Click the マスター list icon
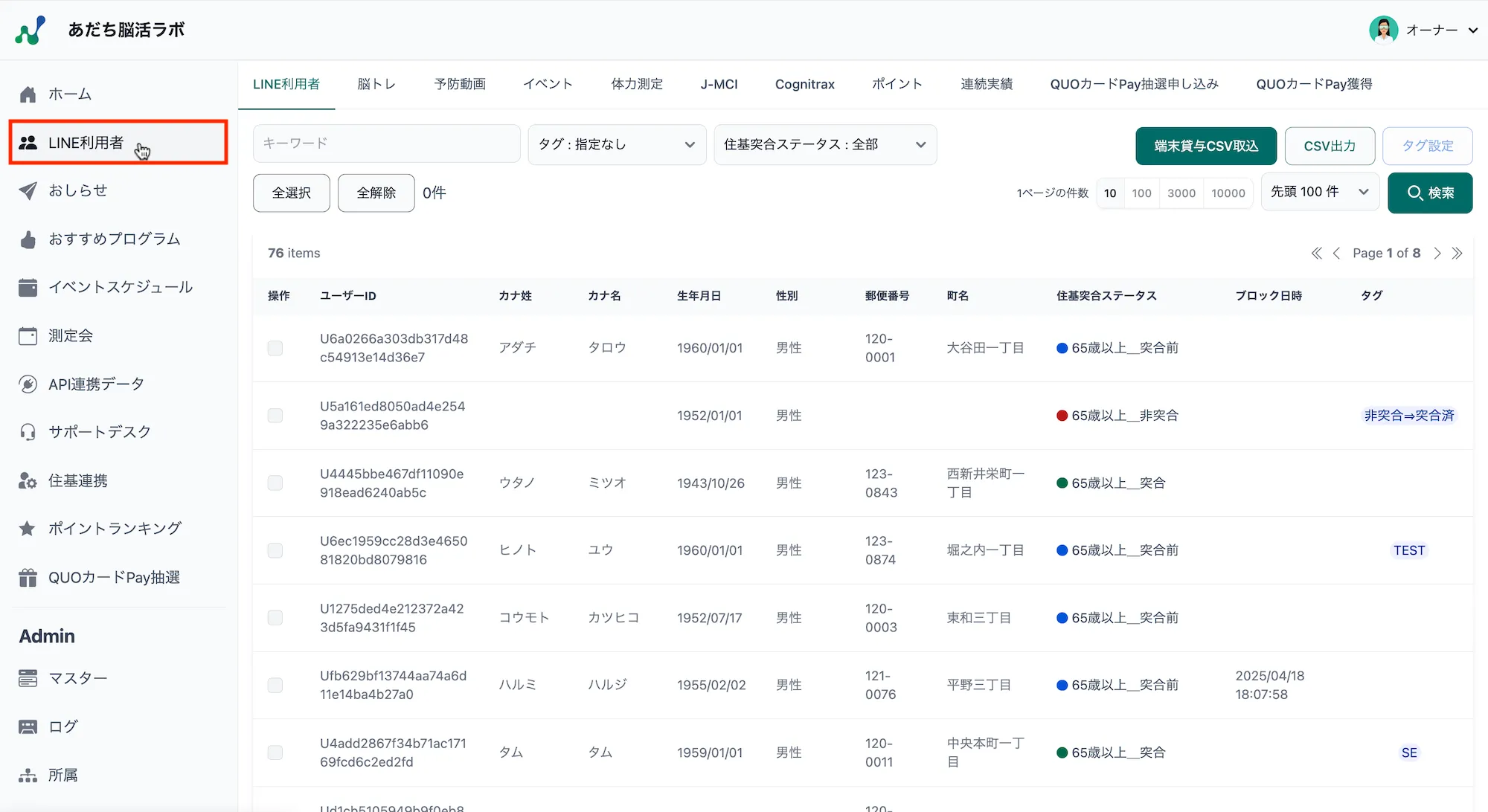1488x812 pixels. point(28,678)
